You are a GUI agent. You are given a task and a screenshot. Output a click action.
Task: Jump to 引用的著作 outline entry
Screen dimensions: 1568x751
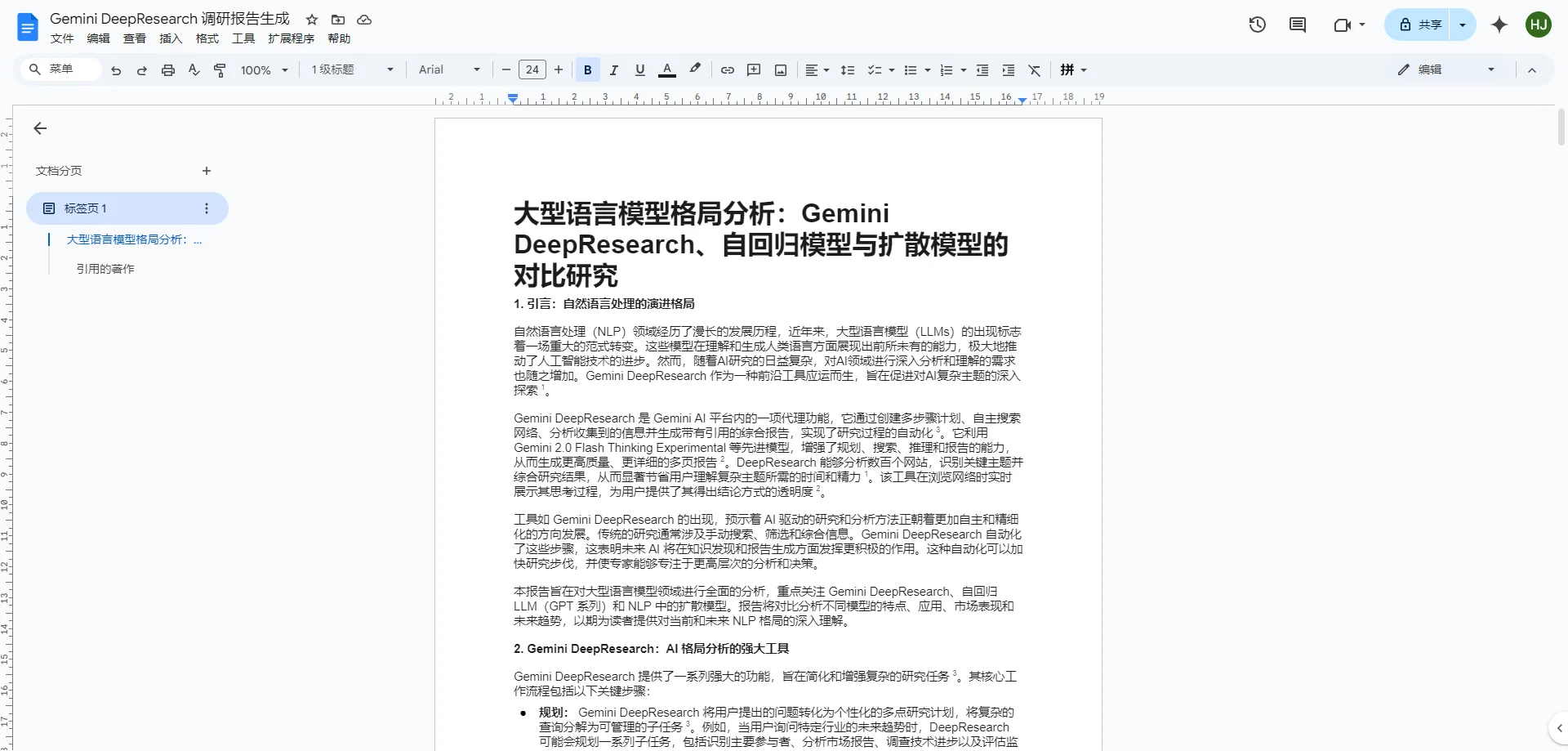[x=105, y=269]
